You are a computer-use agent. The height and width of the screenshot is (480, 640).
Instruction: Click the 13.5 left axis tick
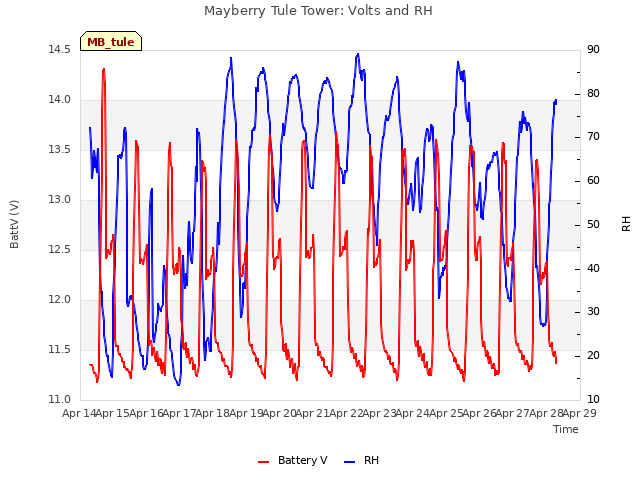click(x=60, y=149)
